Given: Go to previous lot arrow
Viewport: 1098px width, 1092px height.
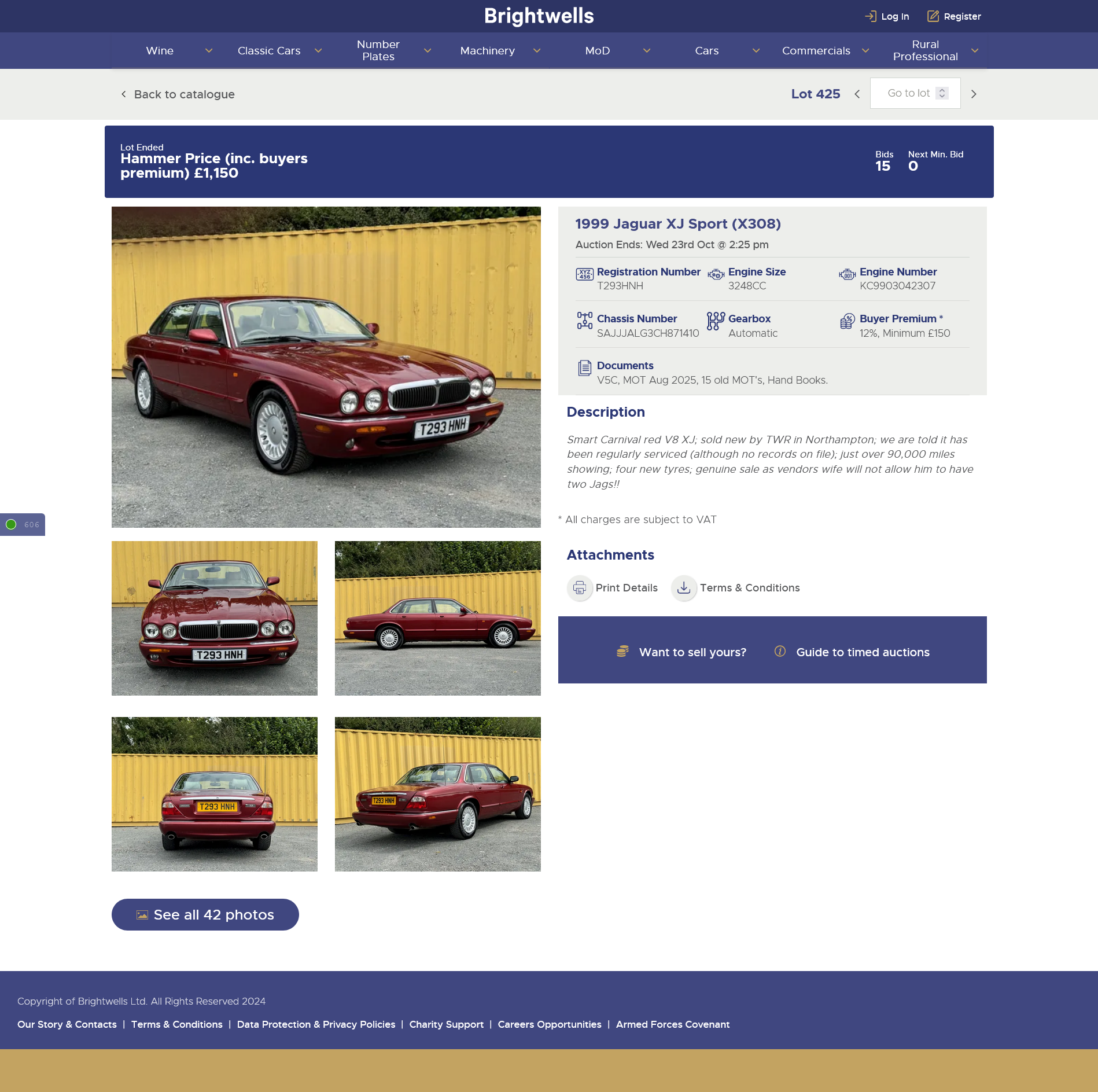Looking at the screenshot, I should (857, 94).
